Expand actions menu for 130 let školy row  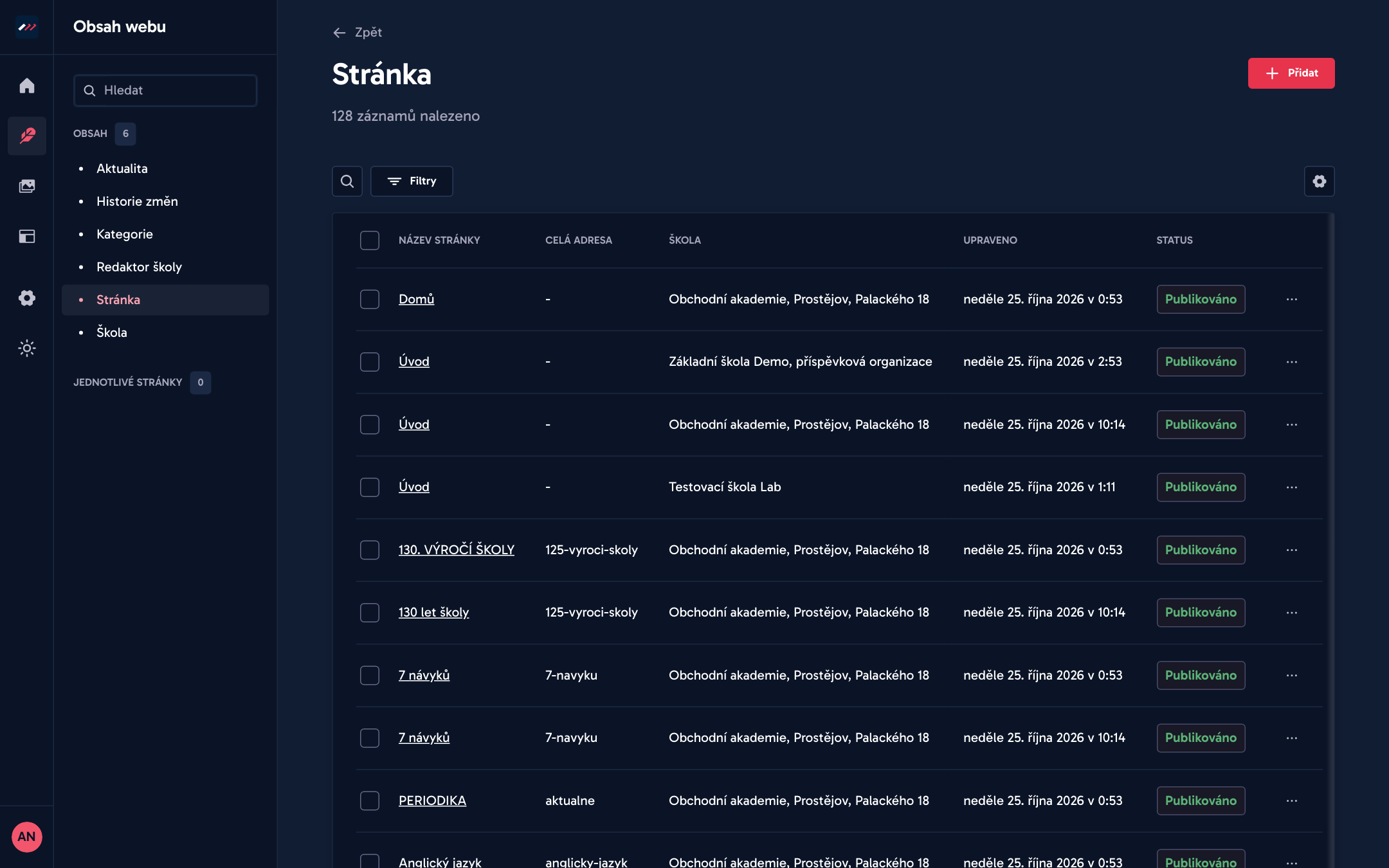click(x=1292, y=613)
